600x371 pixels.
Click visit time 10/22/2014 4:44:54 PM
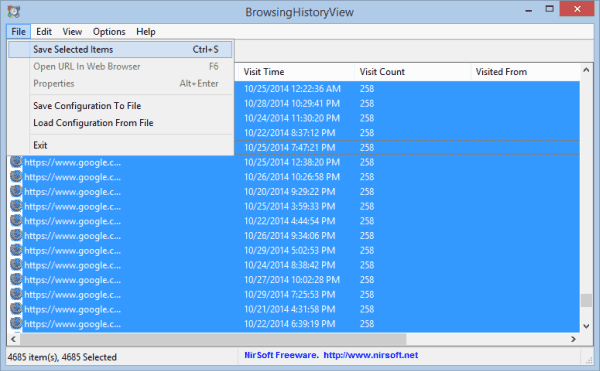tap(290, 221)
